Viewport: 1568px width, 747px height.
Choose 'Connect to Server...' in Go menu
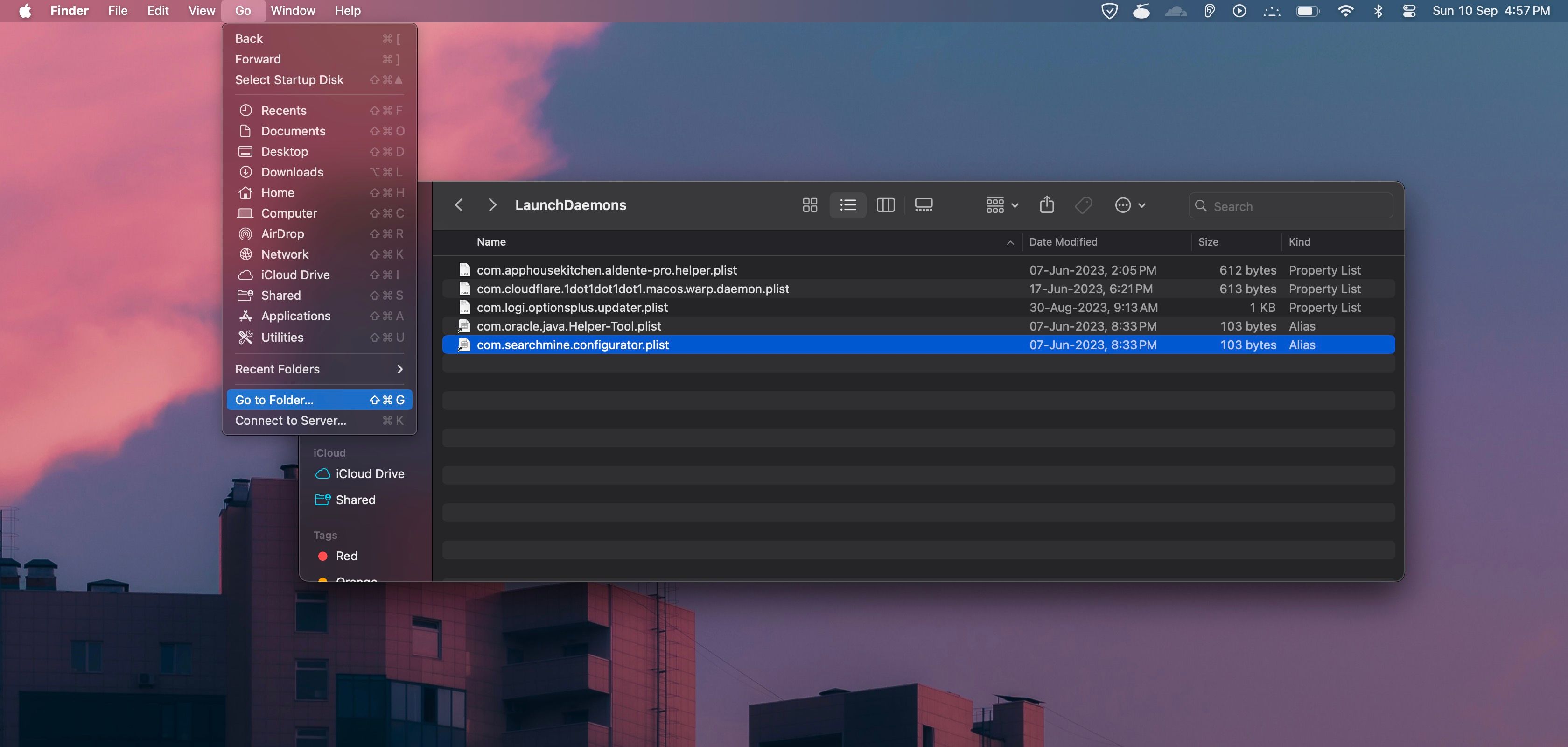(290, 420)
